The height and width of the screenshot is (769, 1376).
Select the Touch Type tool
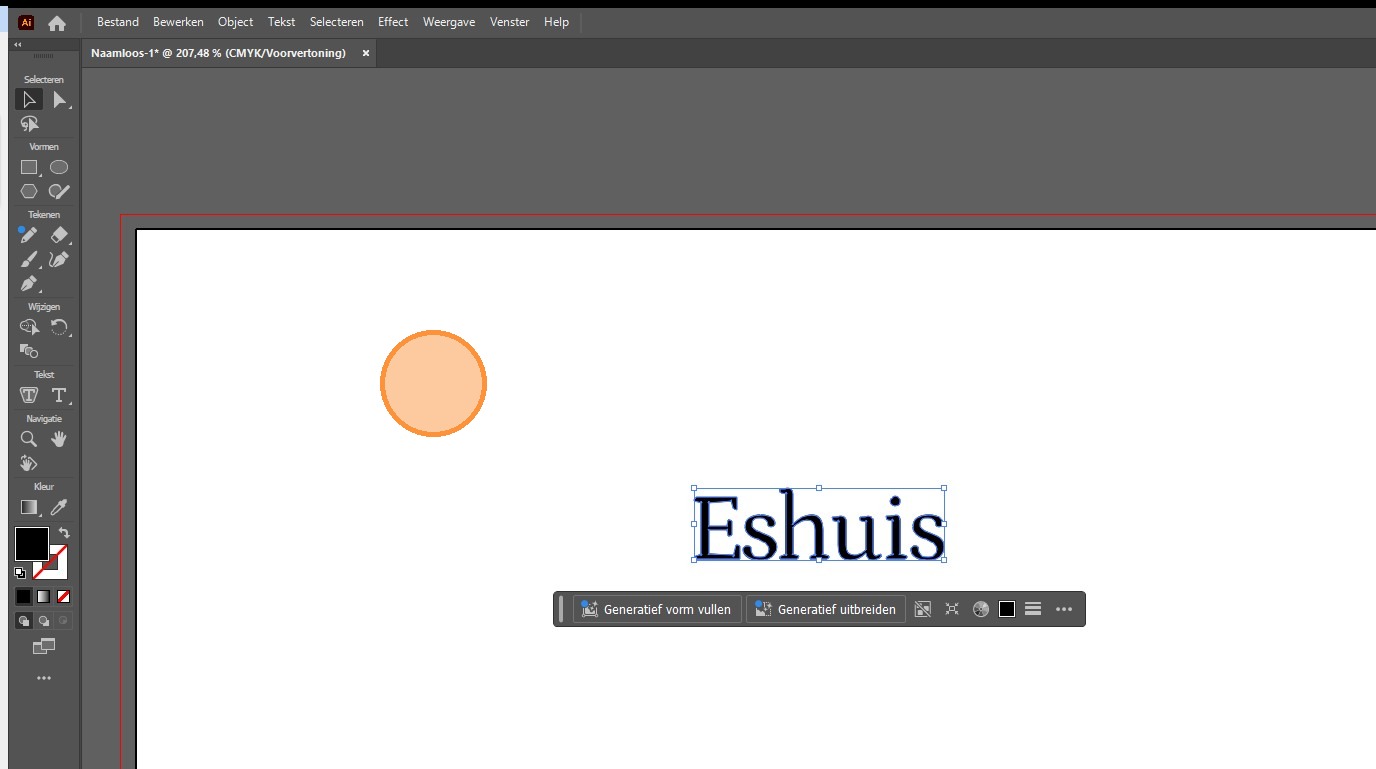click(29, 395)
